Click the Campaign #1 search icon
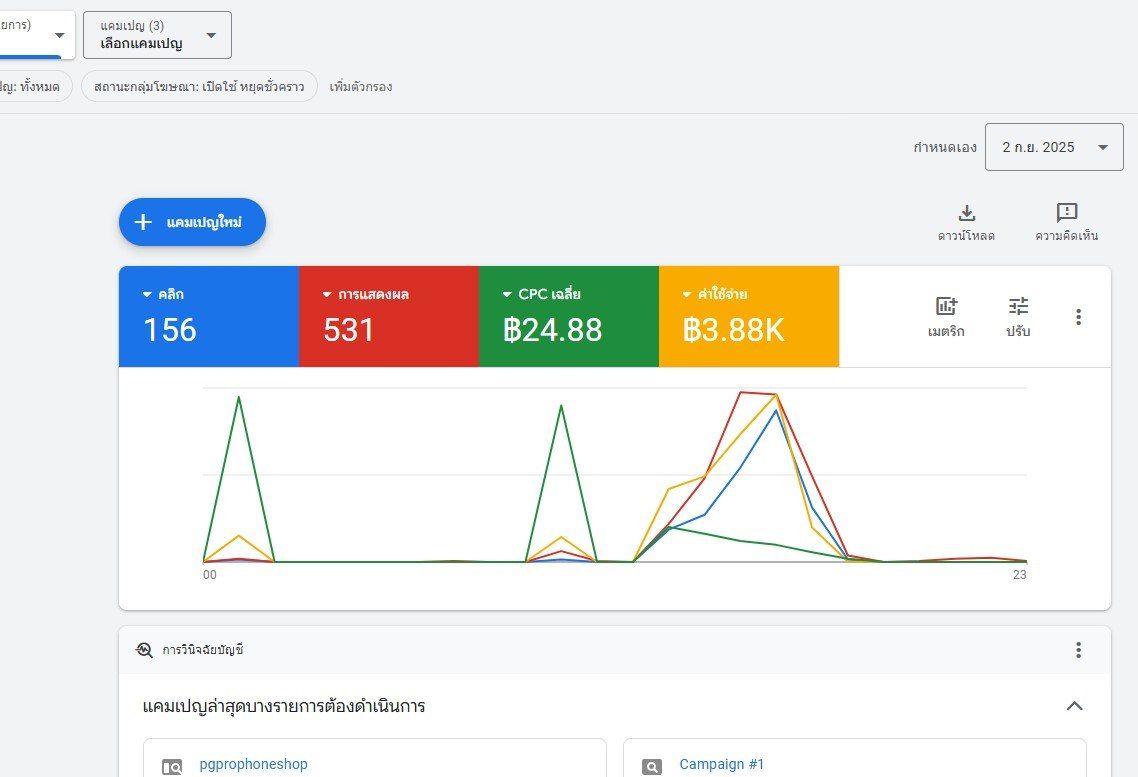 652,767
